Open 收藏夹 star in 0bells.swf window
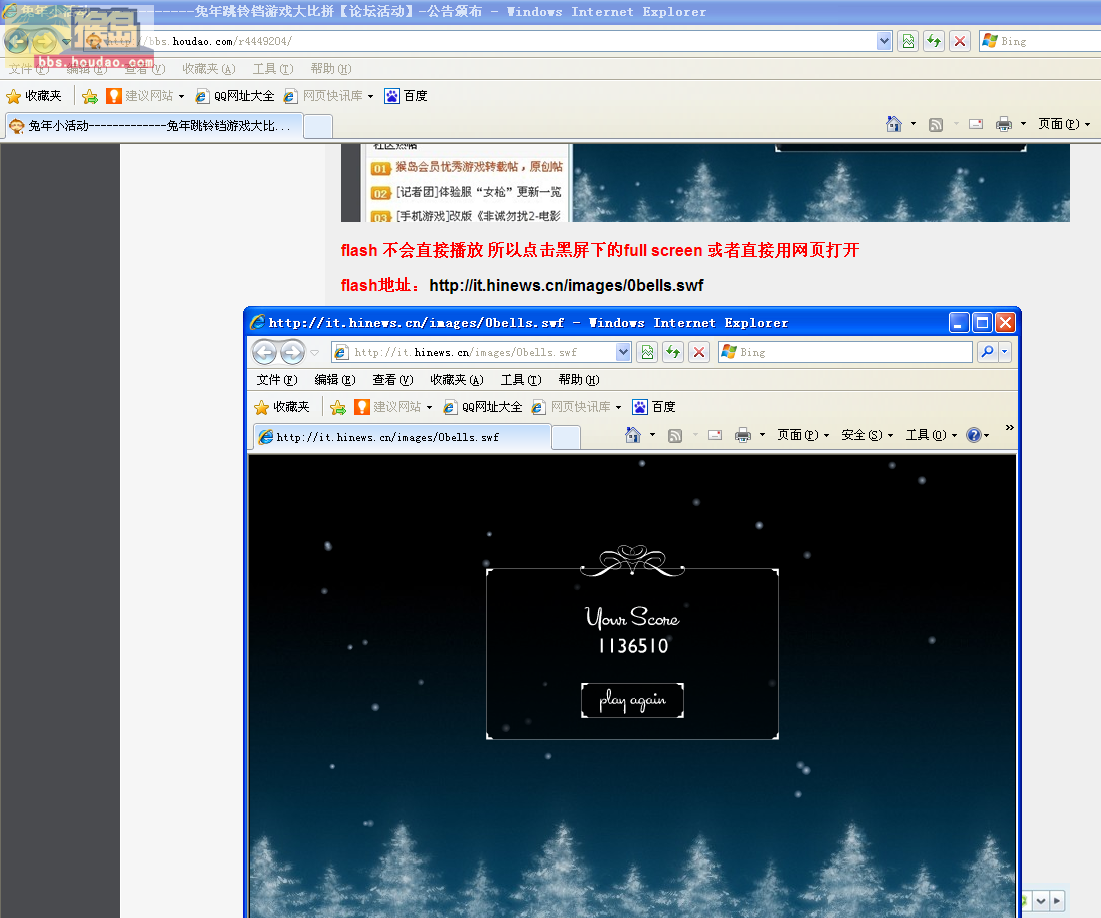Viewport: 1101px width, 918px height. (282, 407)
